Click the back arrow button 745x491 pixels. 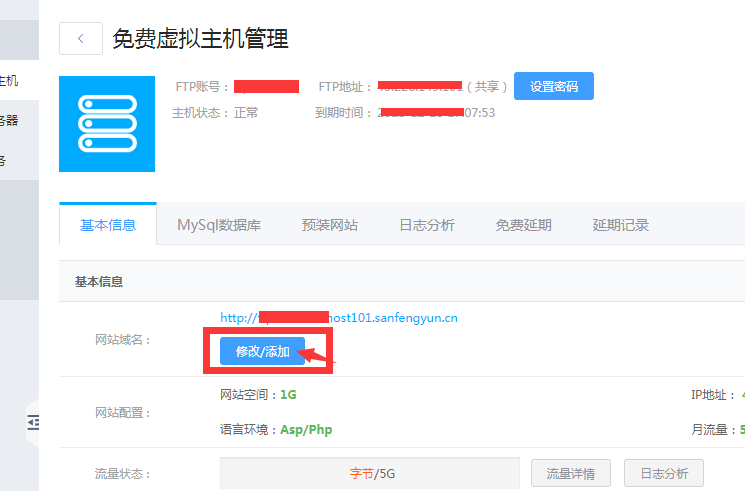81,39
